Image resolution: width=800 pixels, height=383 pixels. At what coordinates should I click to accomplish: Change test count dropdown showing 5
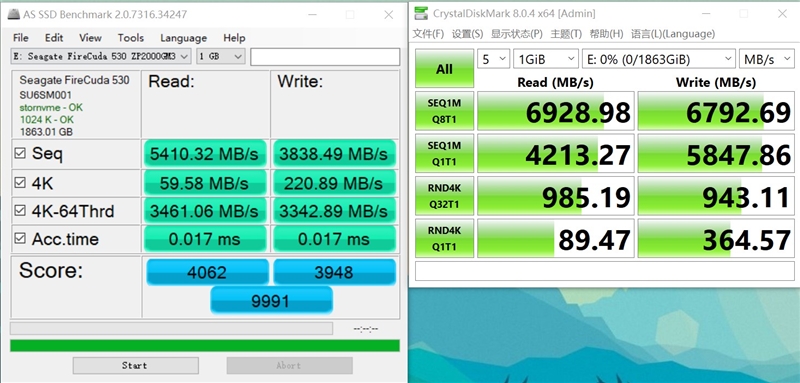click(493, 59)
